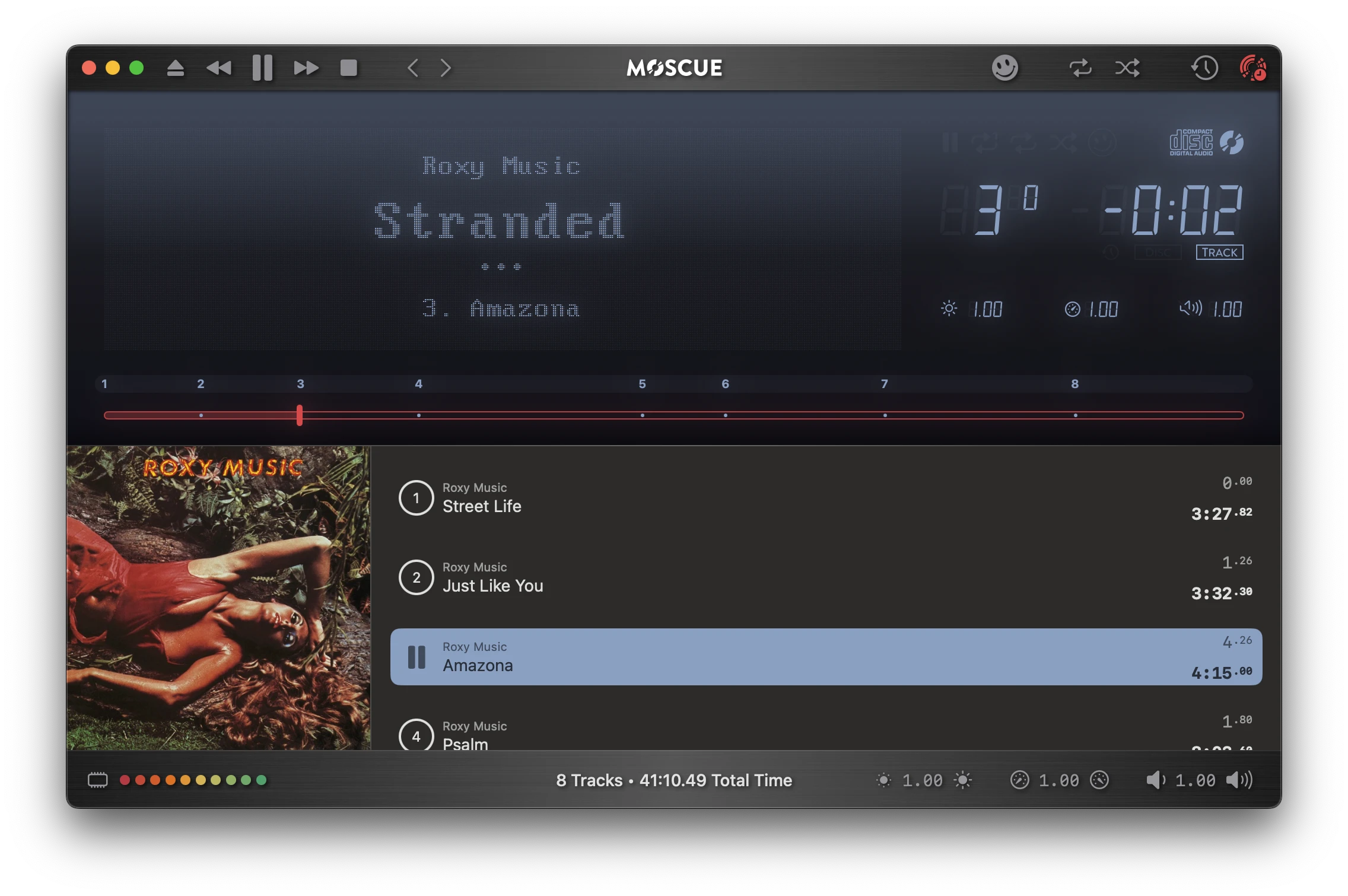
Task: Click the first red dot in status bar
Action: 125,780
